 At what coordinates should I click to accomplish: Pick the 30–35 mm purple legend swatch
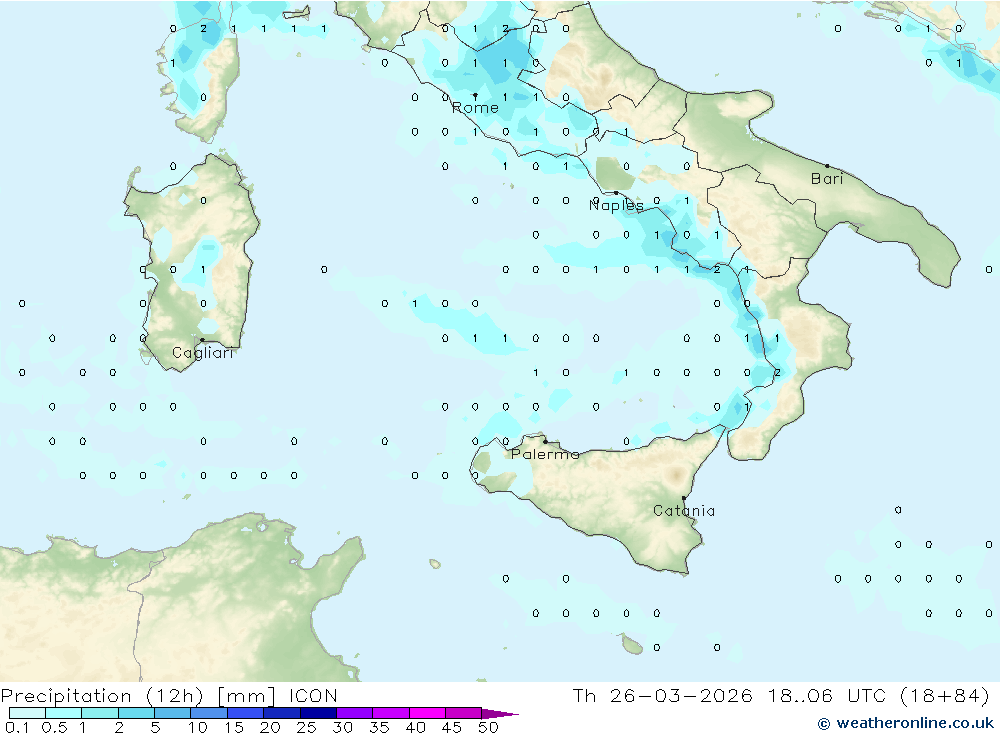(x=354, y=713)
